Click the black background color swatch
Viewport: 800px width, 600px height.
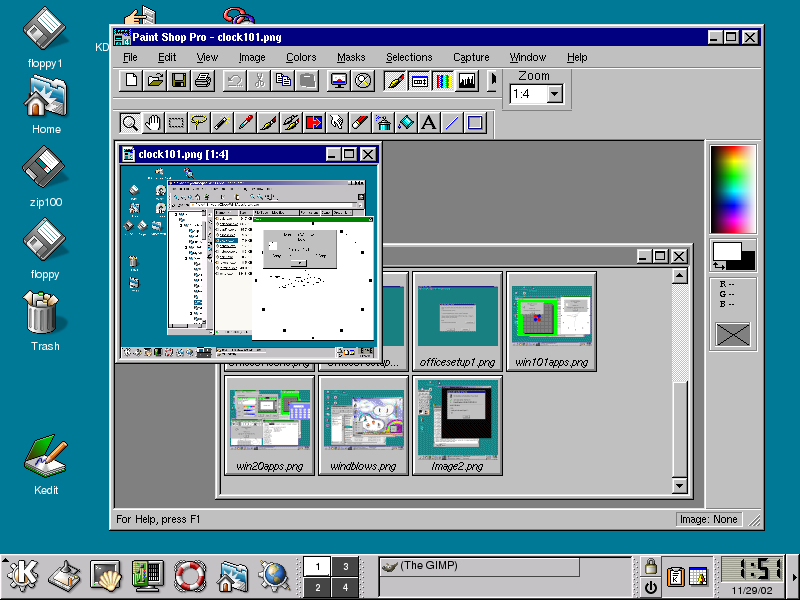(x=747, y=262)
